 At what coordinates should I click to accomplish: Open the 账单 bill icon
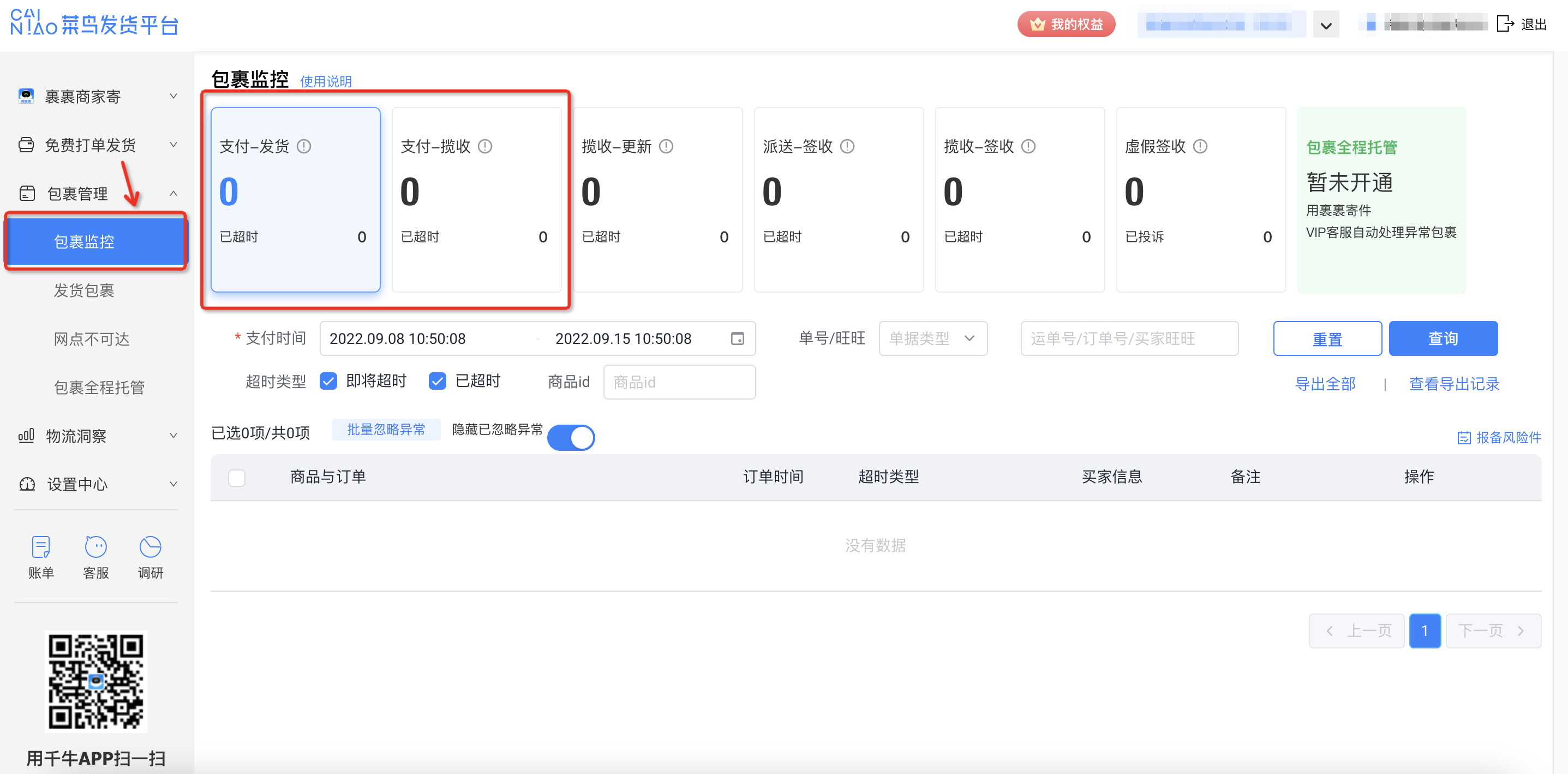coord(41,546)
